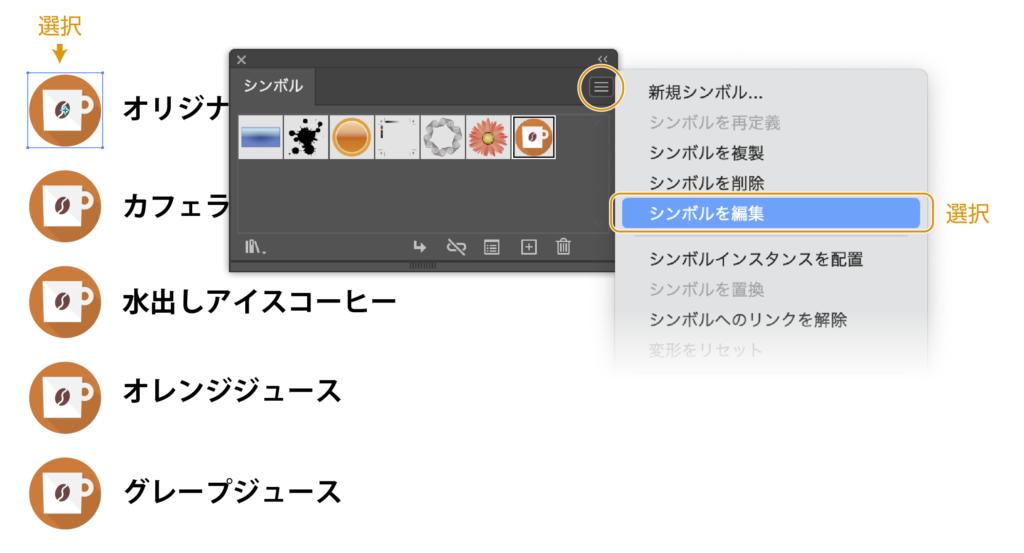Click the Delete Symbol trash icon
Viewport: 1024px width, 553px height.
click(563, 247)
